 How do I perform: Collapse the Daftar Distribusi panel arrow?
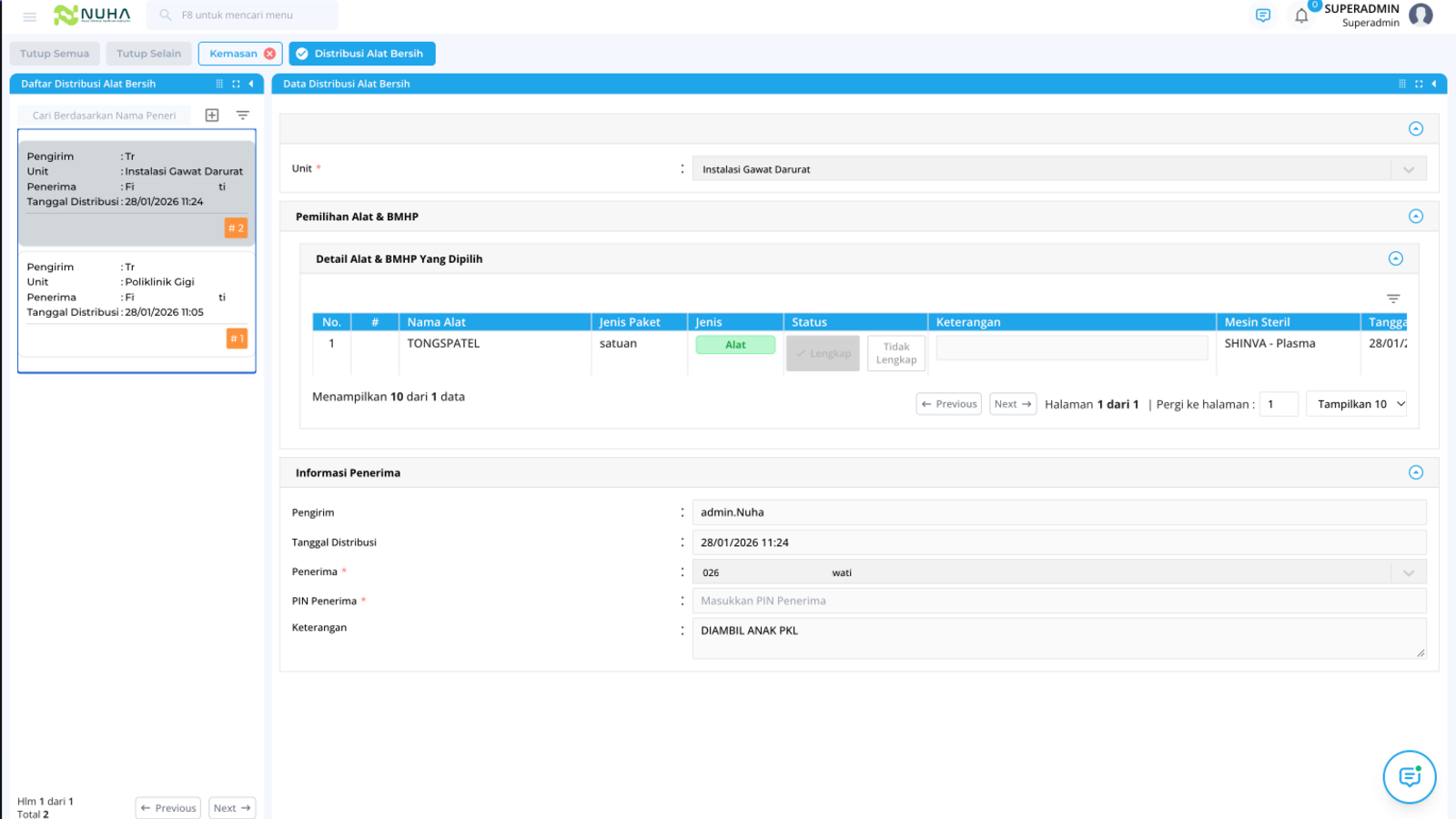[251, 84]
